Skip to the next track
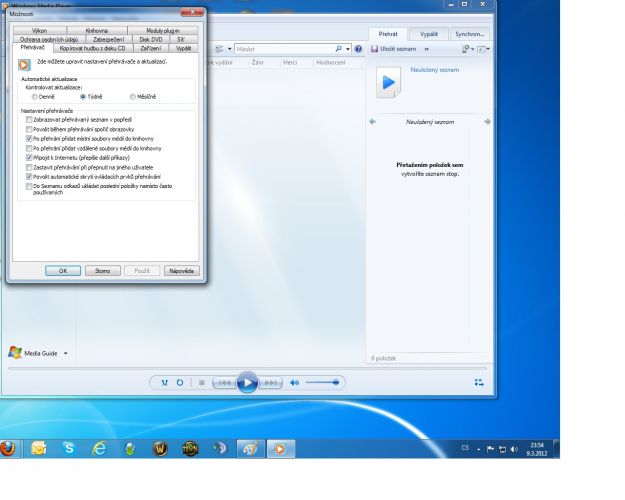 tap(271, 383)
